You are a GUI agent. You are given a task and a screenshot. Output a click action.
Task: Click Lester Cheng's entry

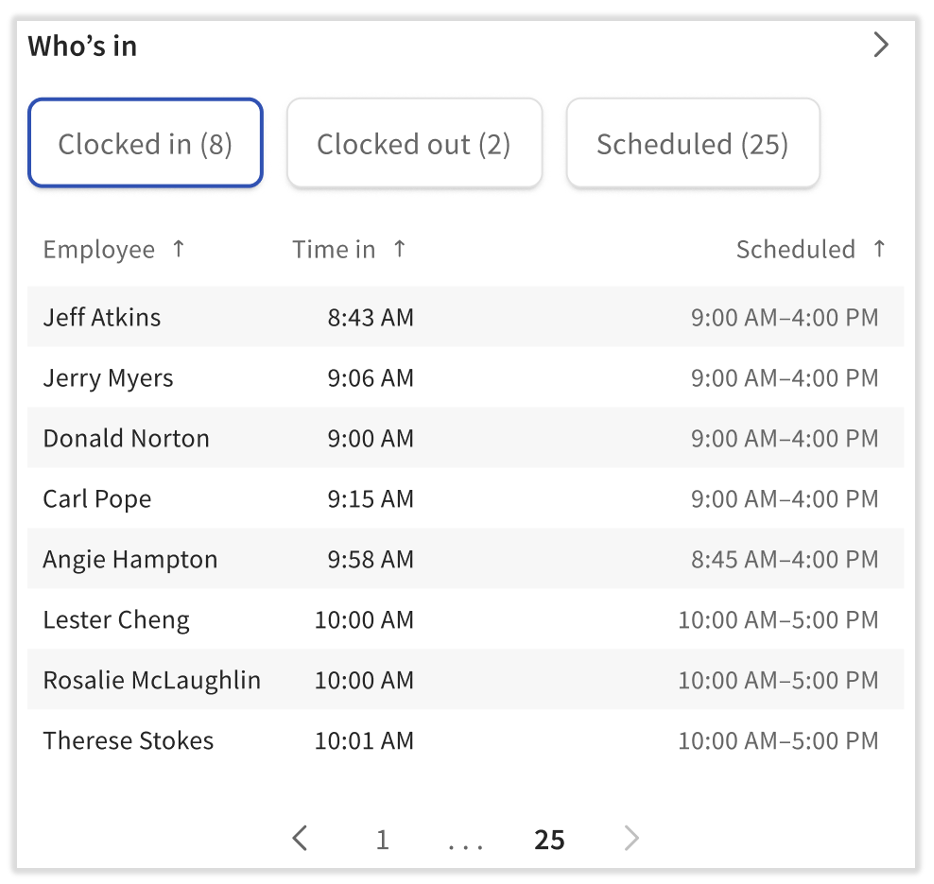click(116, 620)
